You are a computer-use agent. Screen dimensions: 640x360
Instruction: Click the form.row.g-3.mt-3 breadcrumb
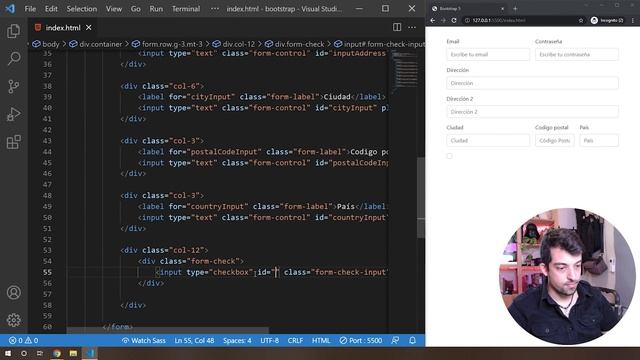167,44
